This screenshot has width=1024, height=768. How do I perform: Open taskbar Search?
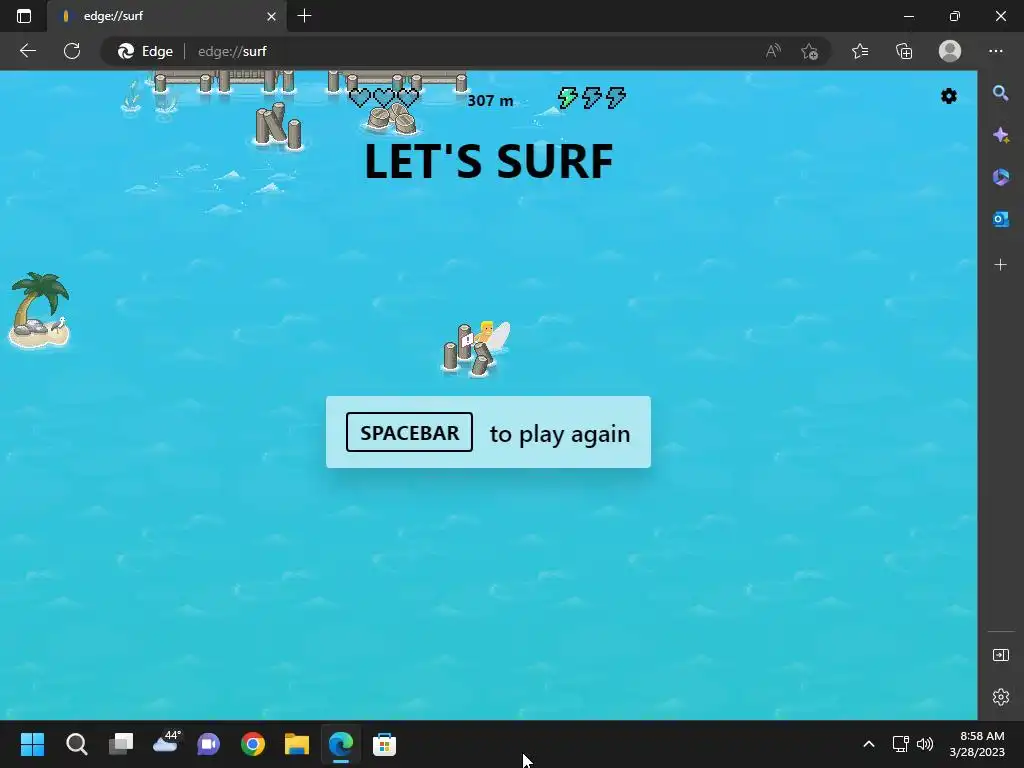coord(76,744)
